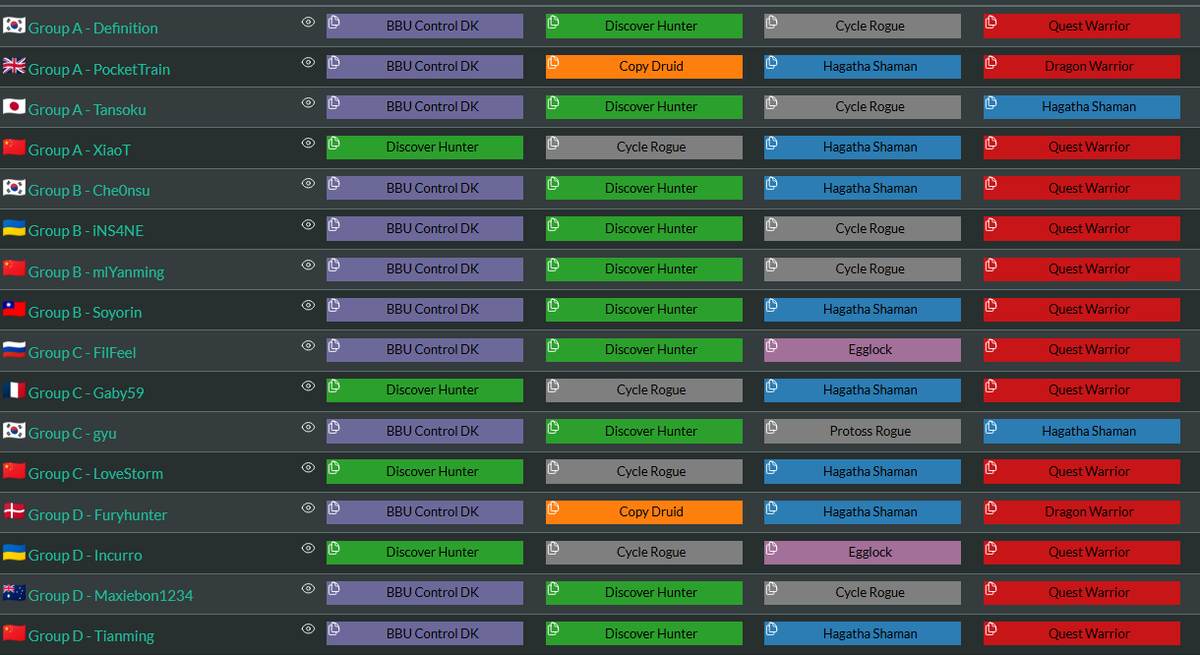Copy Maxiebon1234's Cycle Rogue deck code icon
The height and width of the screenshot is (655, 1200).
(771, 588)
